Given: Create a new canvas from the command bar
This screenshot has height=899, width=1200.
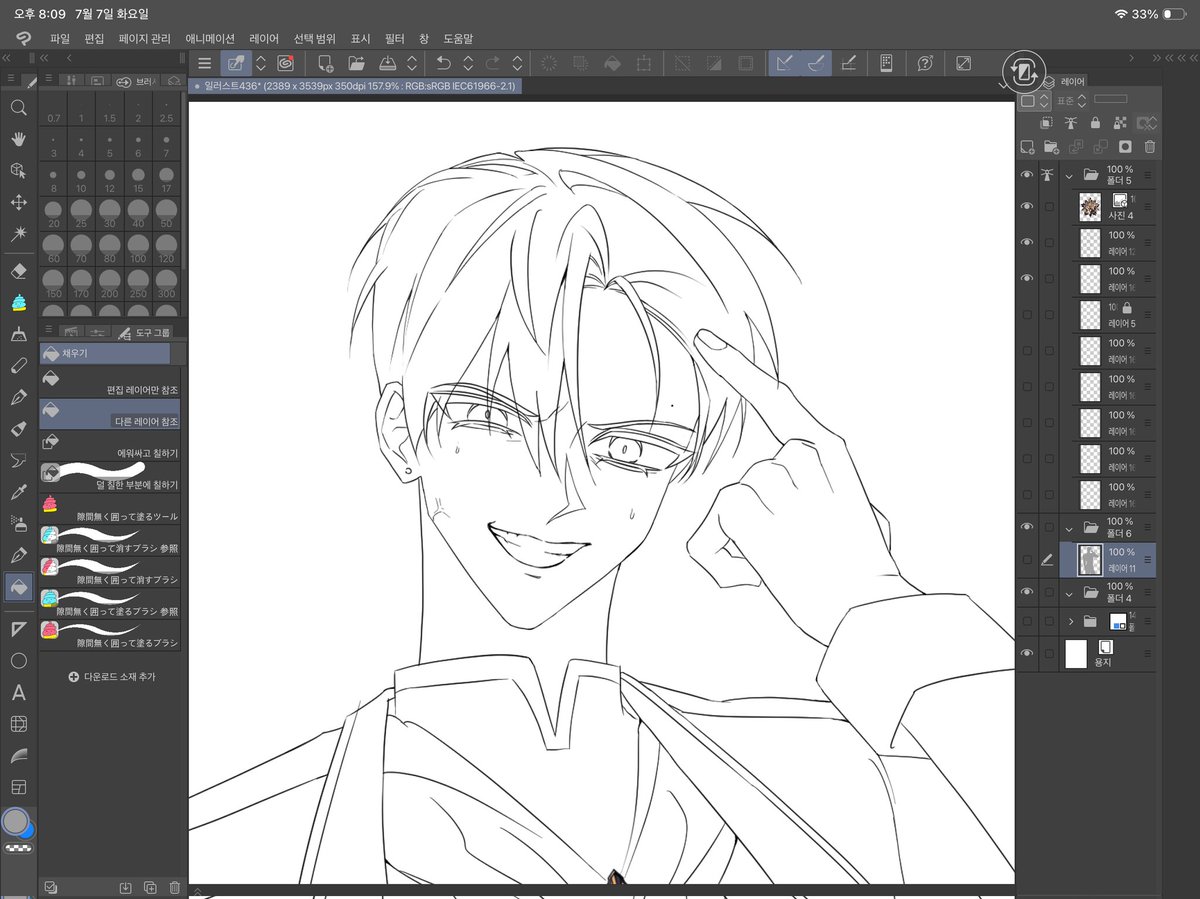Looking at the screenshot, I should (326, 63).
